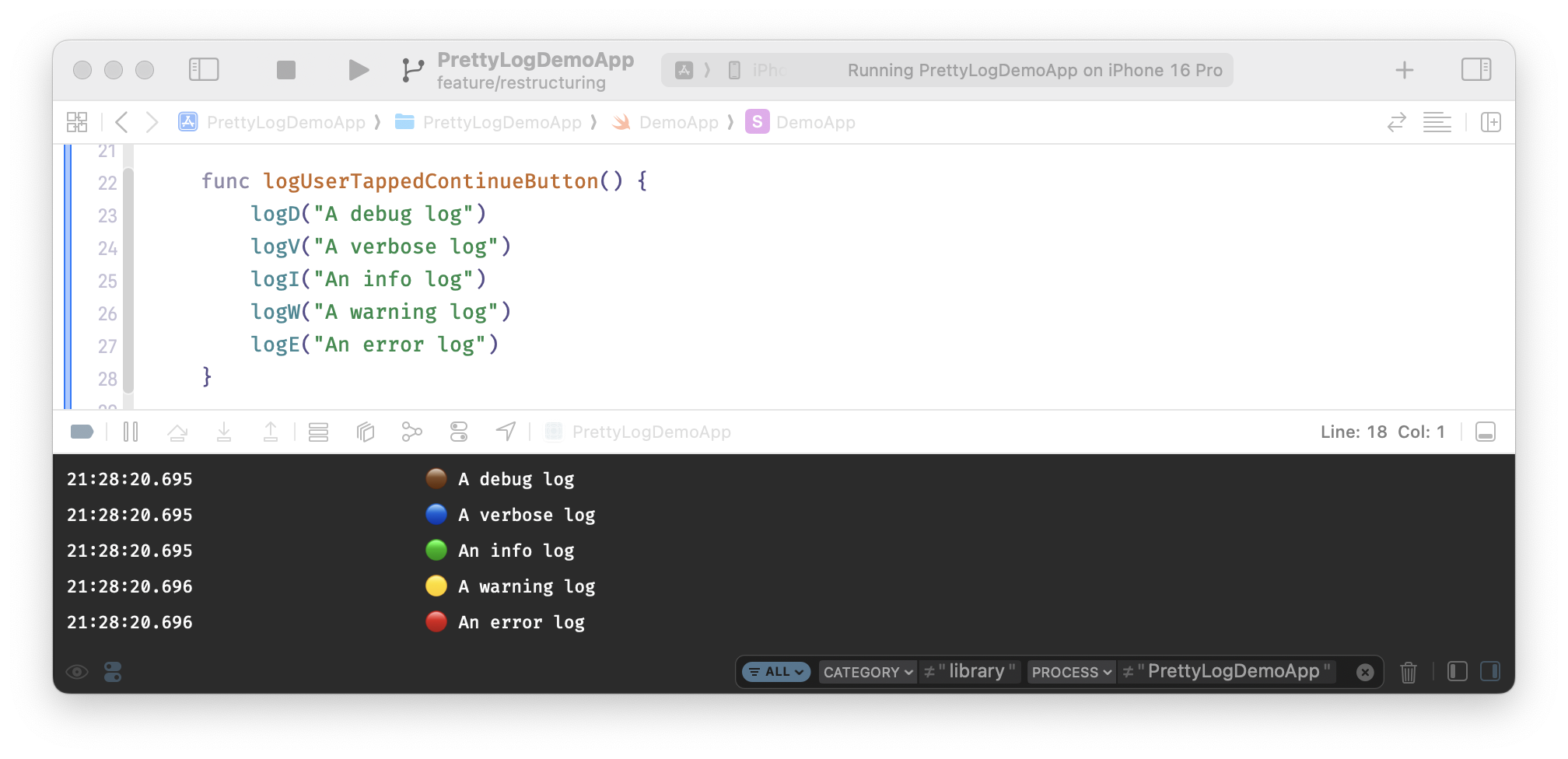Select the "An info log" console entry
The width and height of the screenshot is (1568, 759).
(x=516, y=551)
